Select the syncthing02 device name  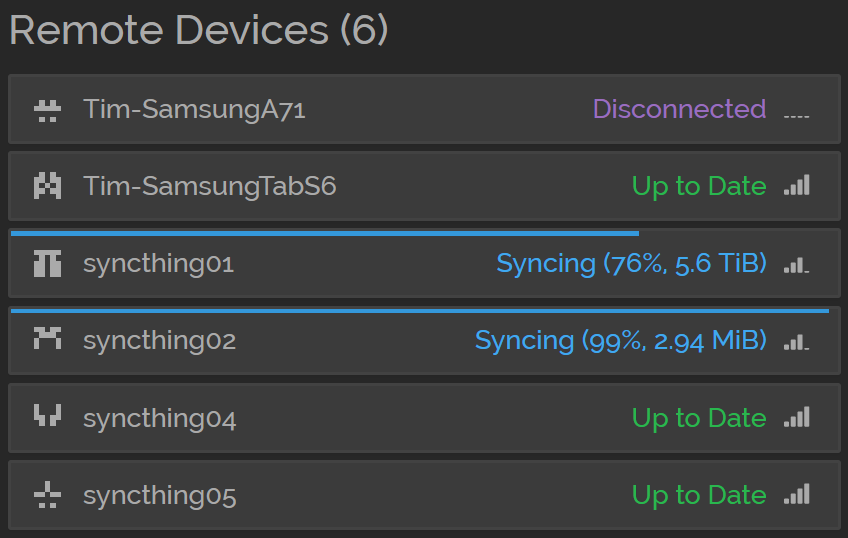point(160,341)
